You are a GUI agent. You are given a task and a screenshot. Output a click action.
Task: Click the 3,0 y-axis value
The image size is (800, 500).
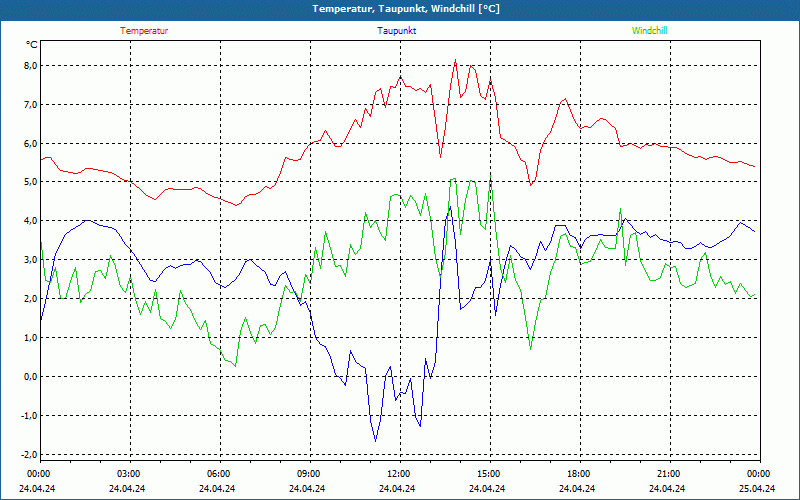[31, 260]
